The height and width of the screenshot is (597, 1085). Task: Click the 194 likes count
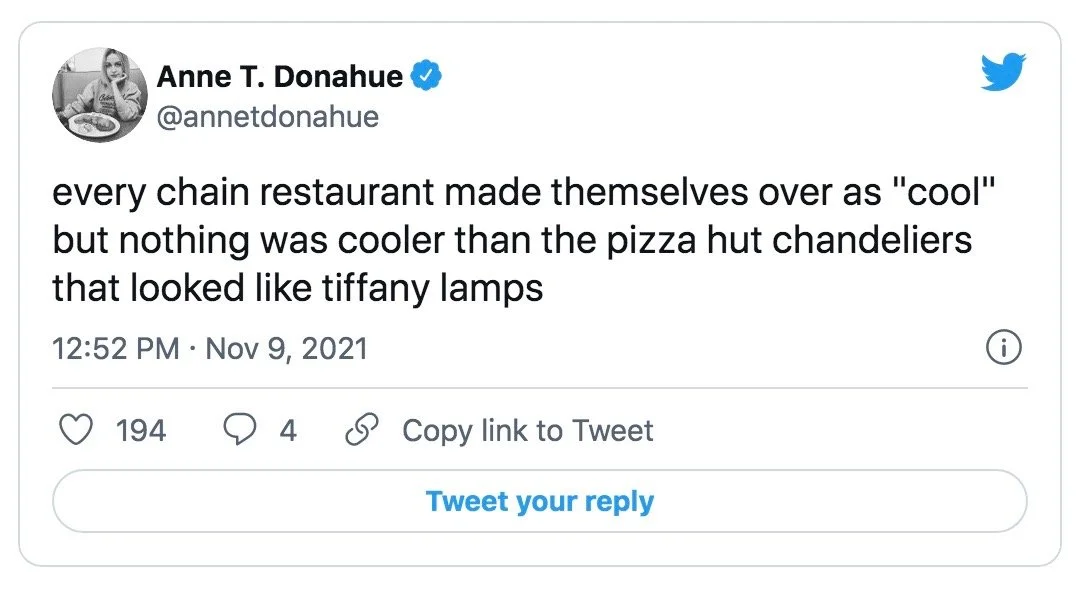pos(141,431)
